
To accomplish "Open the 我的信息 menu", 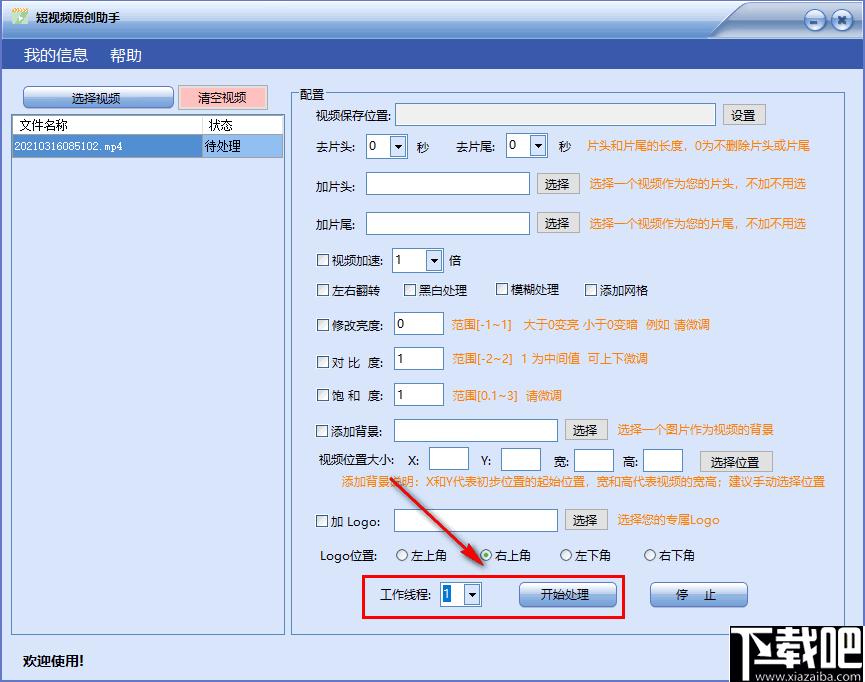I will pos(56,55).
